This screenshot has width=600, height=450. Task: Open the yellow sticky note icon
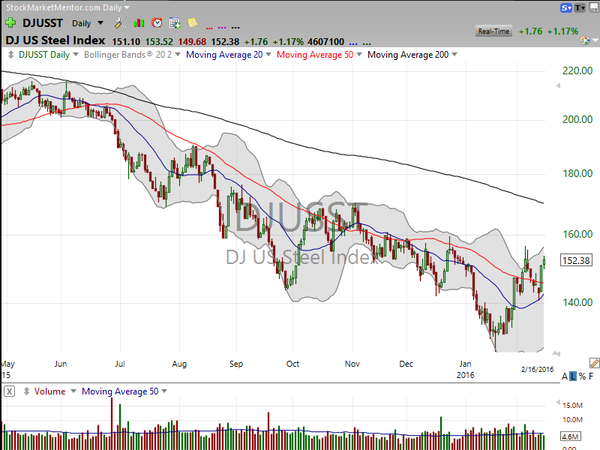tap(192, 23)
